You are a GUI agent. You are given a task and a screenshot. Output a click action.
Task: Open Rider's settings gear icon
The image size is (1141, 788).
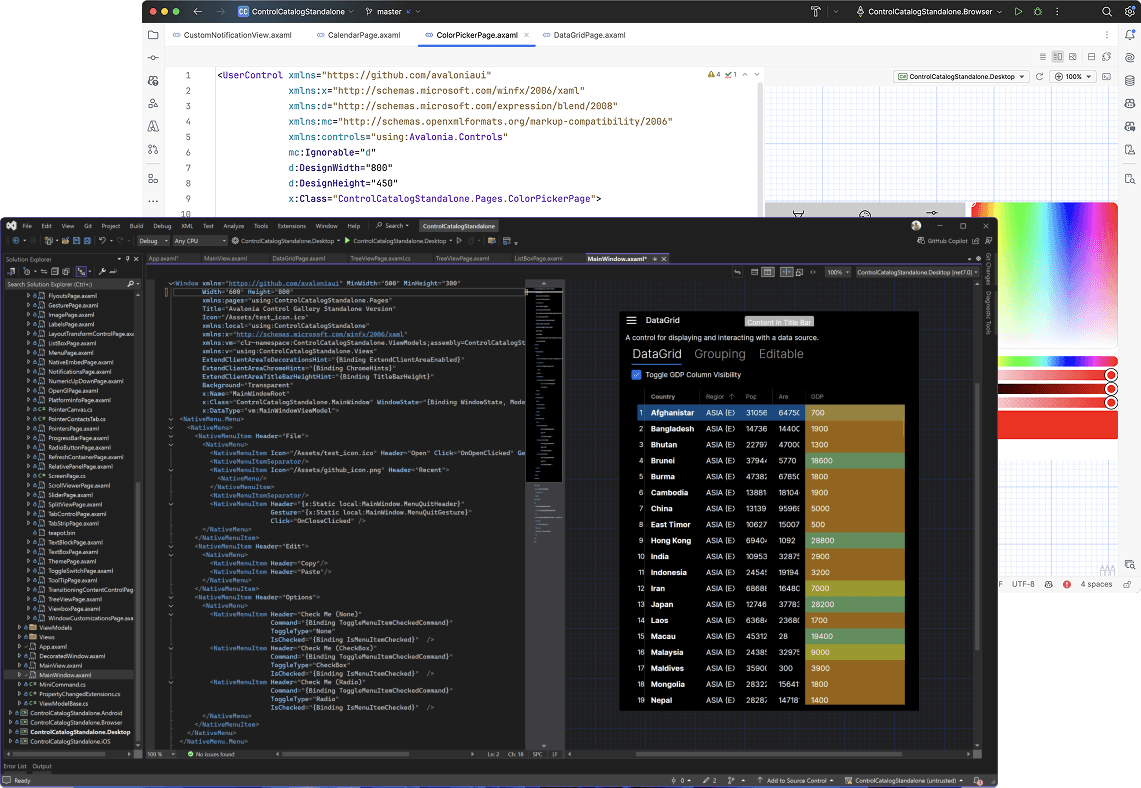pos(1130,11)
